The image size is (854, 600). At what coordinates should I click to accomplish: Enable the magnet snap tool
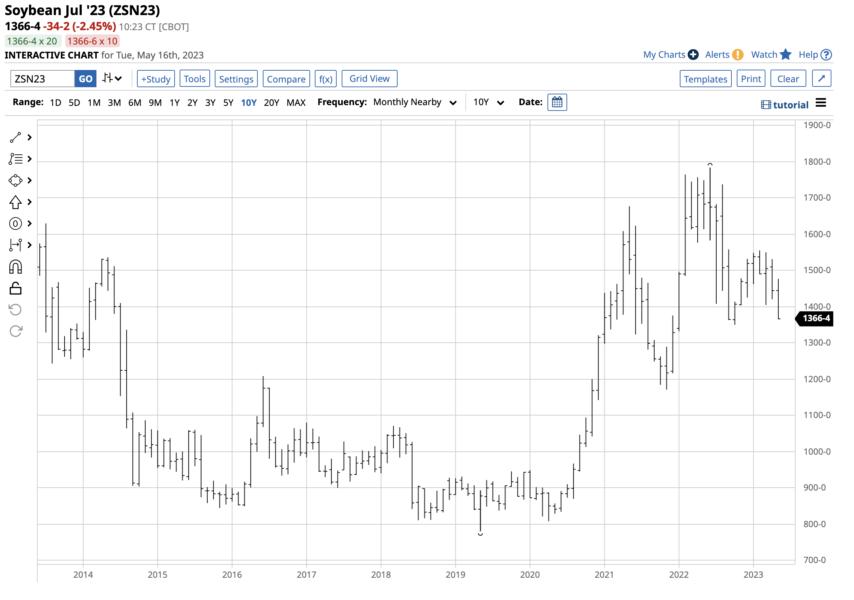(14, 265)
